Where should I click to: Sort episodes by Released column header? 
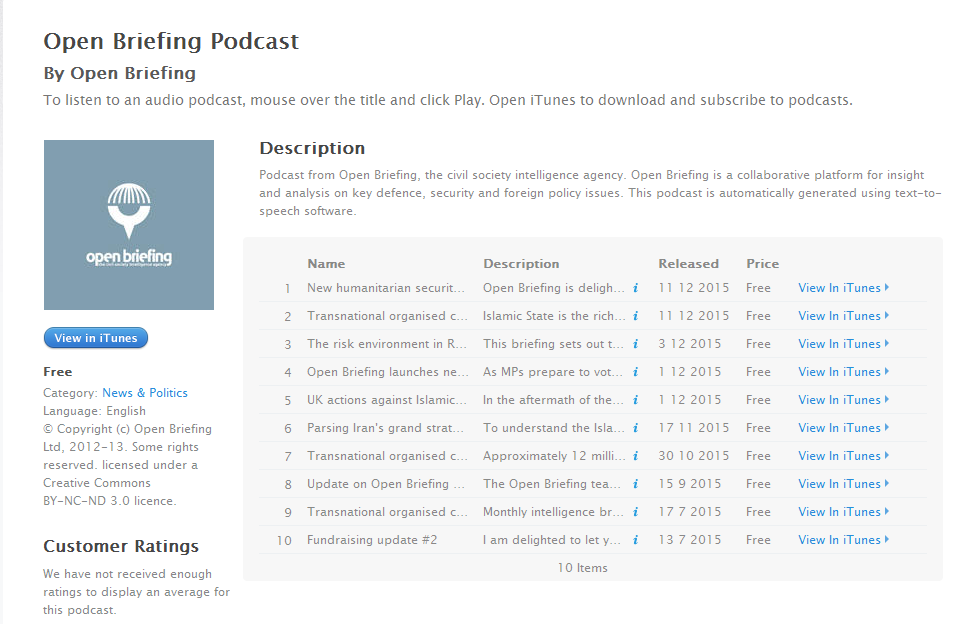pyautogui.click(x=688, y=264)
